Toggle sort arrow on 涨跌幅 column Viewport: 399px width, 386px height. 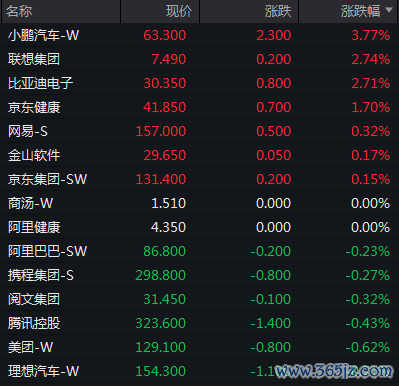[389, 10]
